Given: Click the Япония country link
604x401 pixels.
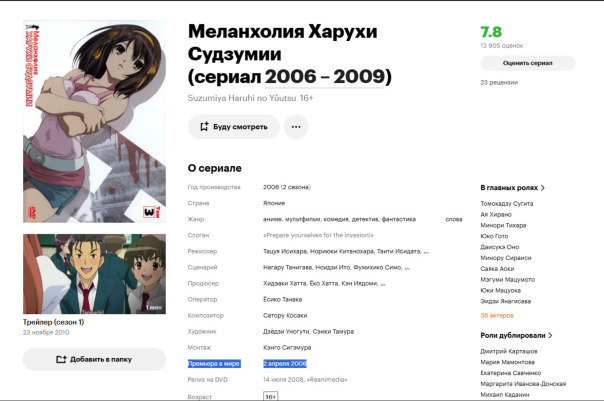Looking at the screenshot, I should [x=274, y=203].
